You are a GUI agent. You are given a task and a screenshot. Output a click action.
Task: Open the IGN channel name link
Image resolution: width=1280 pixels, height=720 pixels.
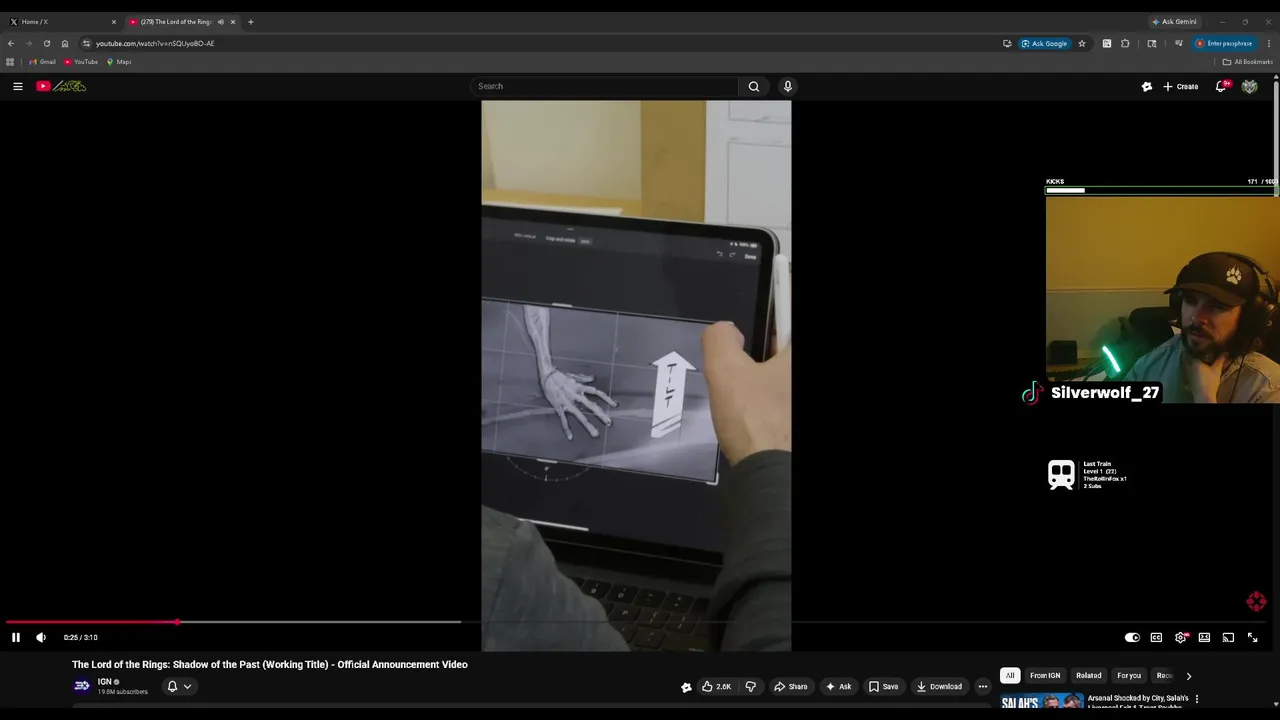[x=104, y=682]
